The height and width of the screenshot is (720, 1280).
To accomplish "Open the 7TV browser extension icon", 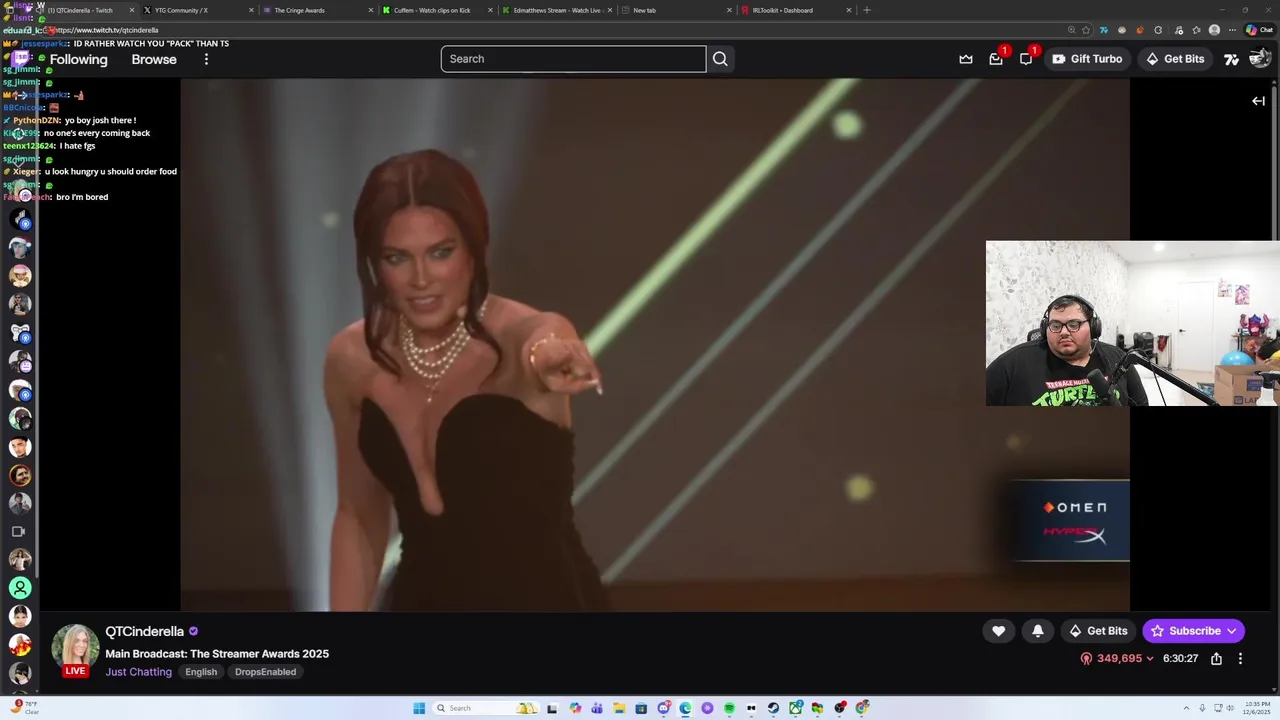I will (x=1104, y=30).
